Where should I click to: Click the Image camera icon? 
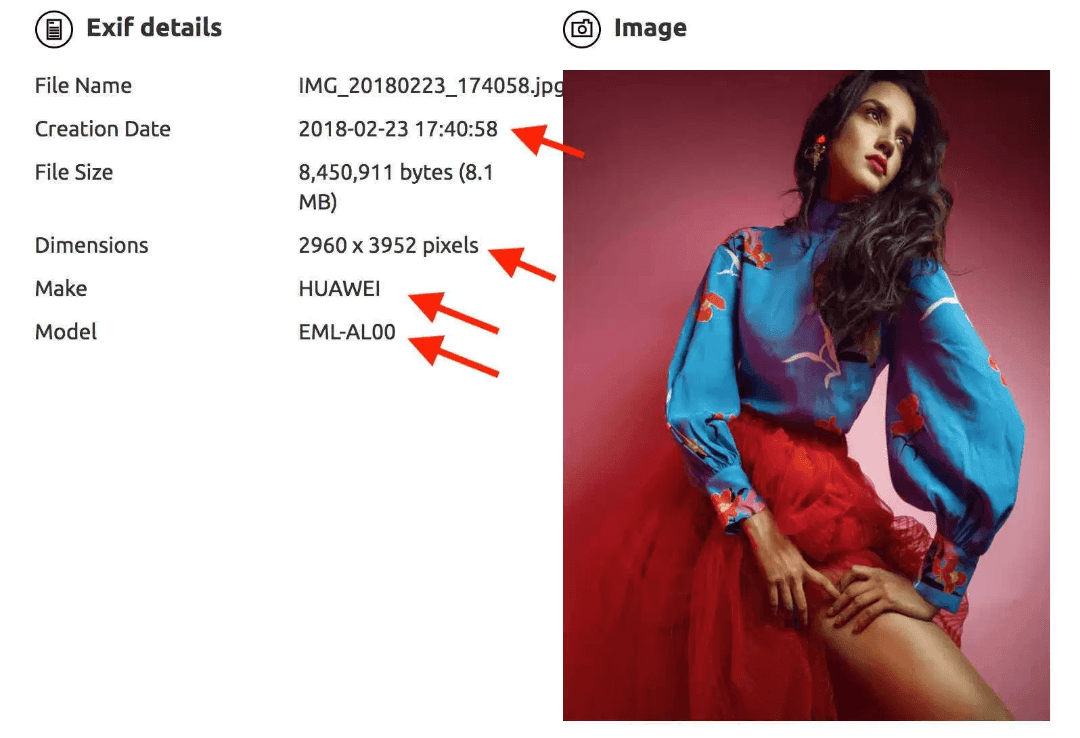[581, 29]
